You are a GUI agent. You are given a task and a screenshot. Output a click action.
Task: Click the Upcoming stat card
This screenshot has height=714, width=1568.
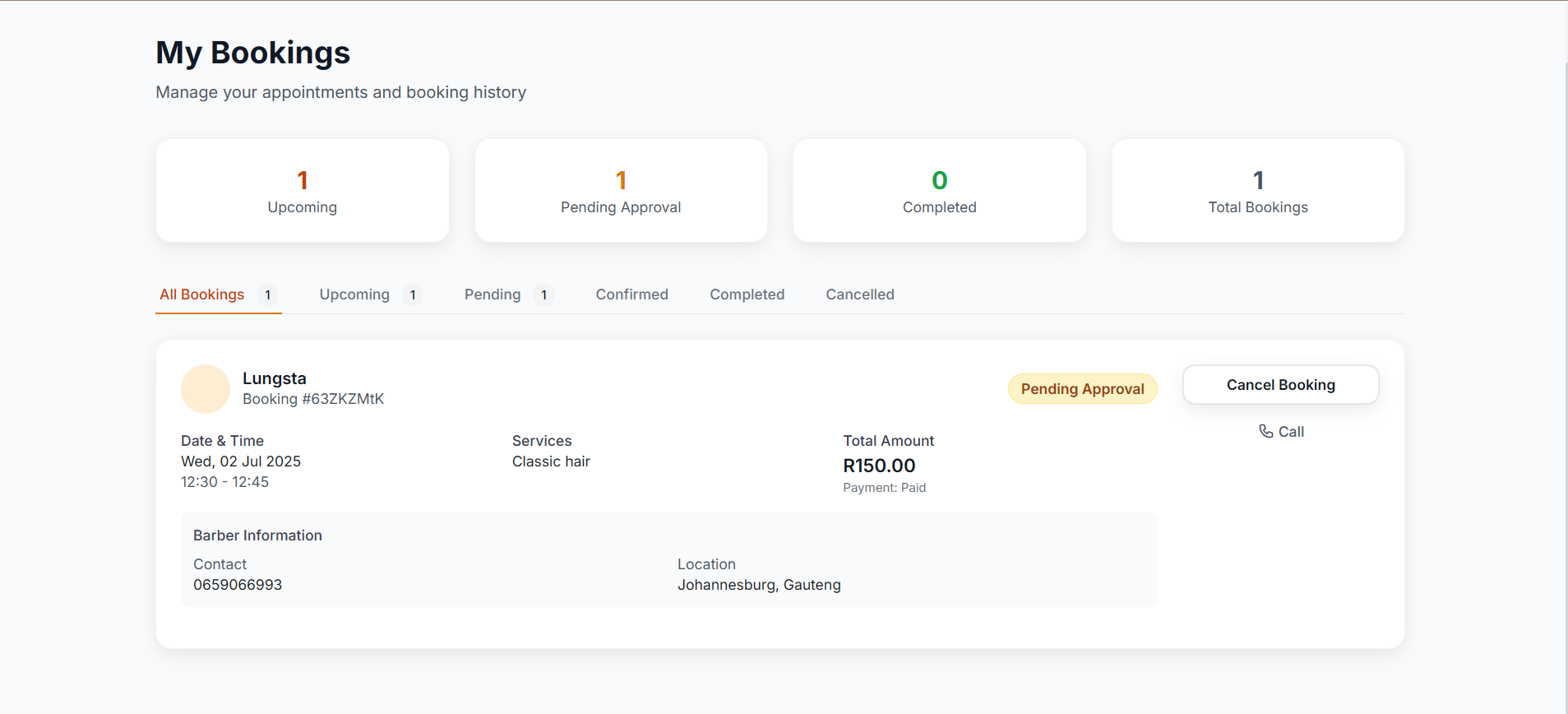[302, 191]
